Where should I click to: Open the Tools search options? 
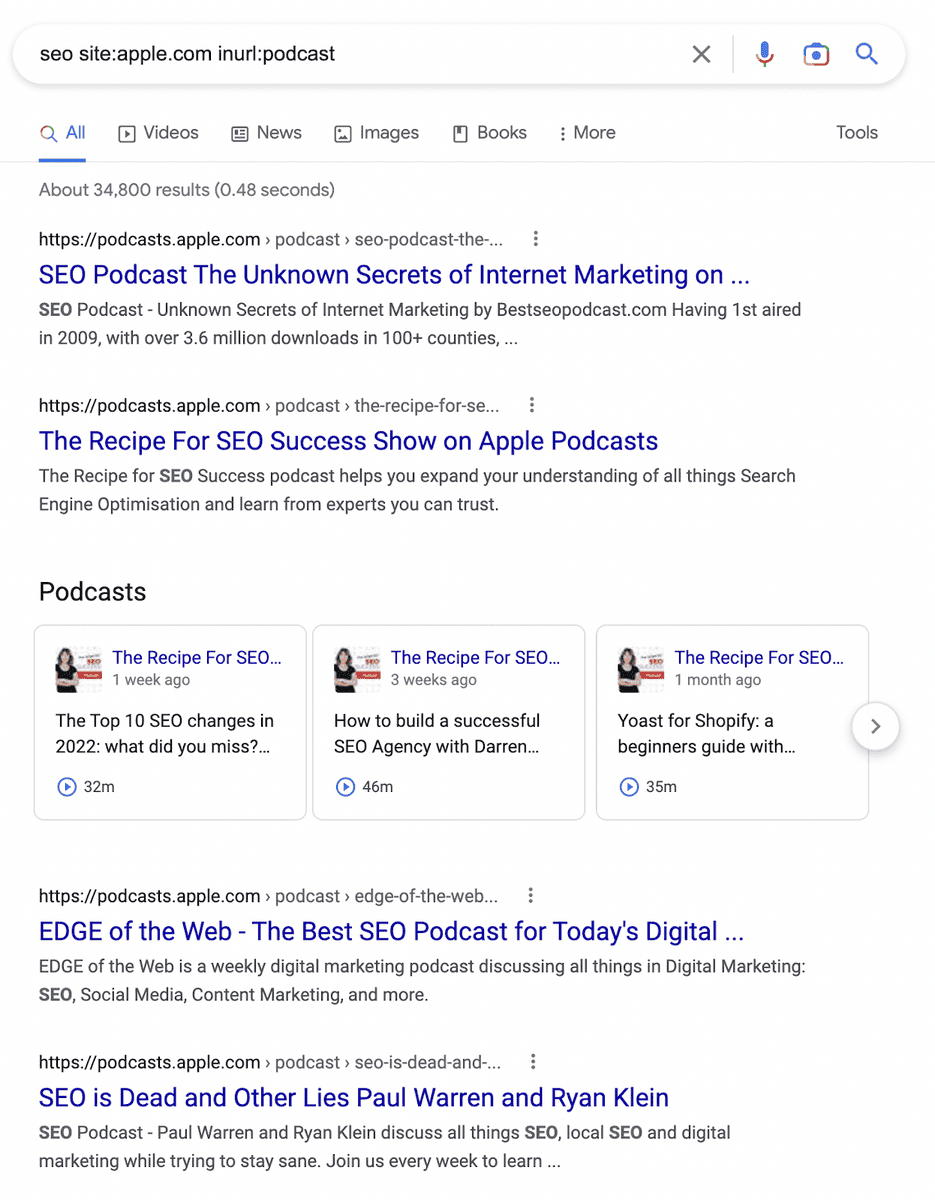click(857, 133)
